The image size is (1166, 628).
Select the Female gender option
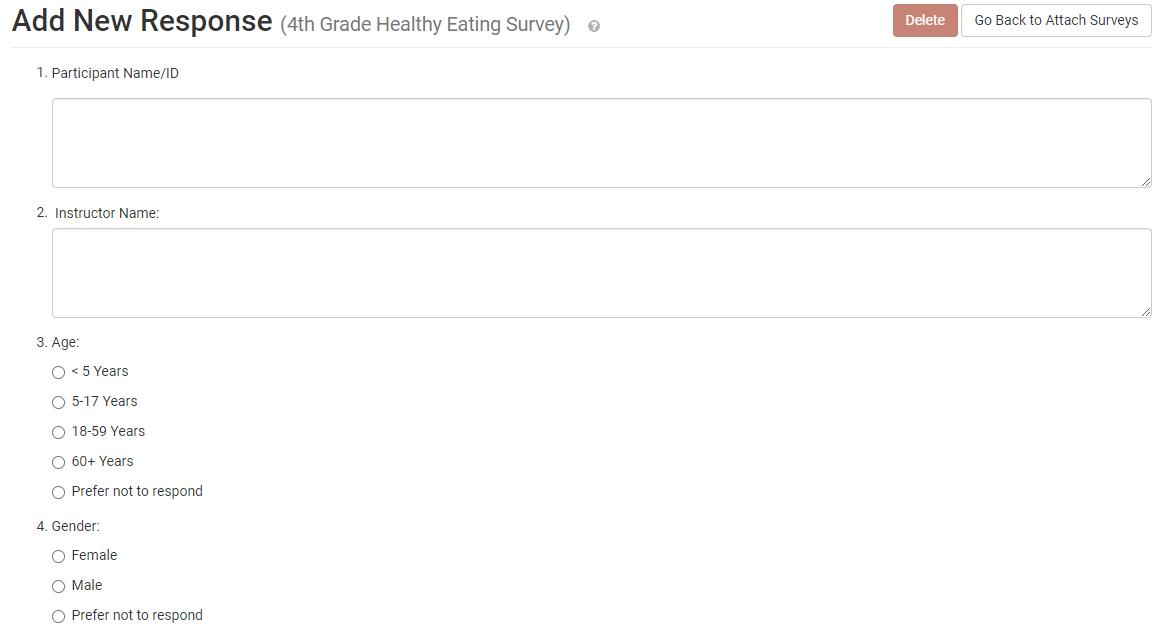click(x=58, y=556)
